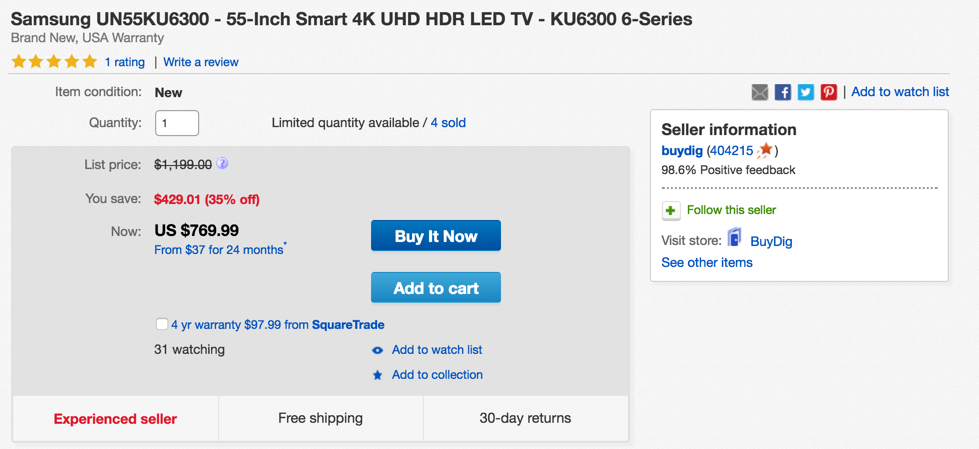Open the buydig seller profile link
The width and height of the screenshot is (979, 449).
pos(682,151)
